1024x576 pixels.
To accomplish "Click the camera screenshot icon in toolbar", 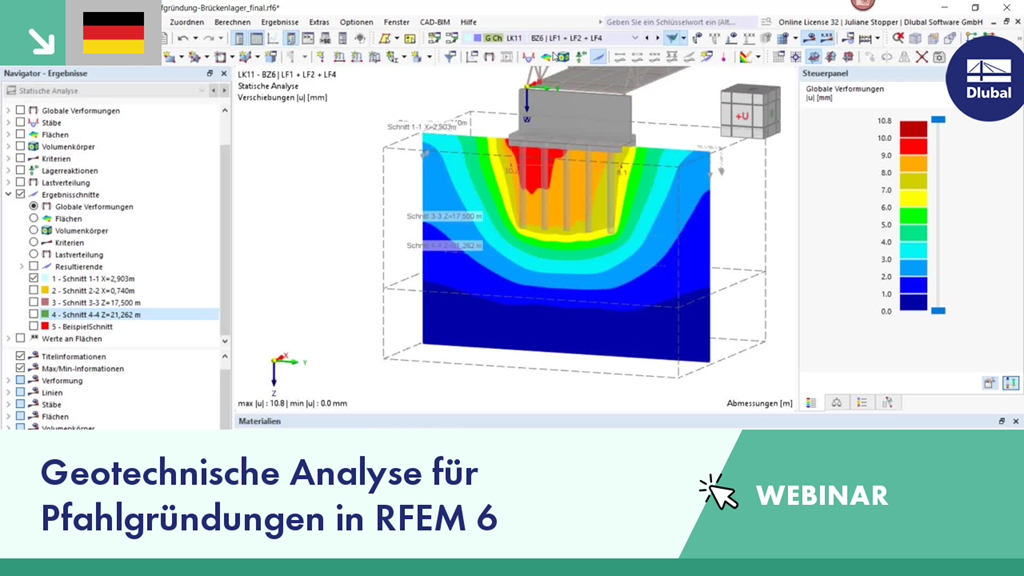I will [939, 57].
